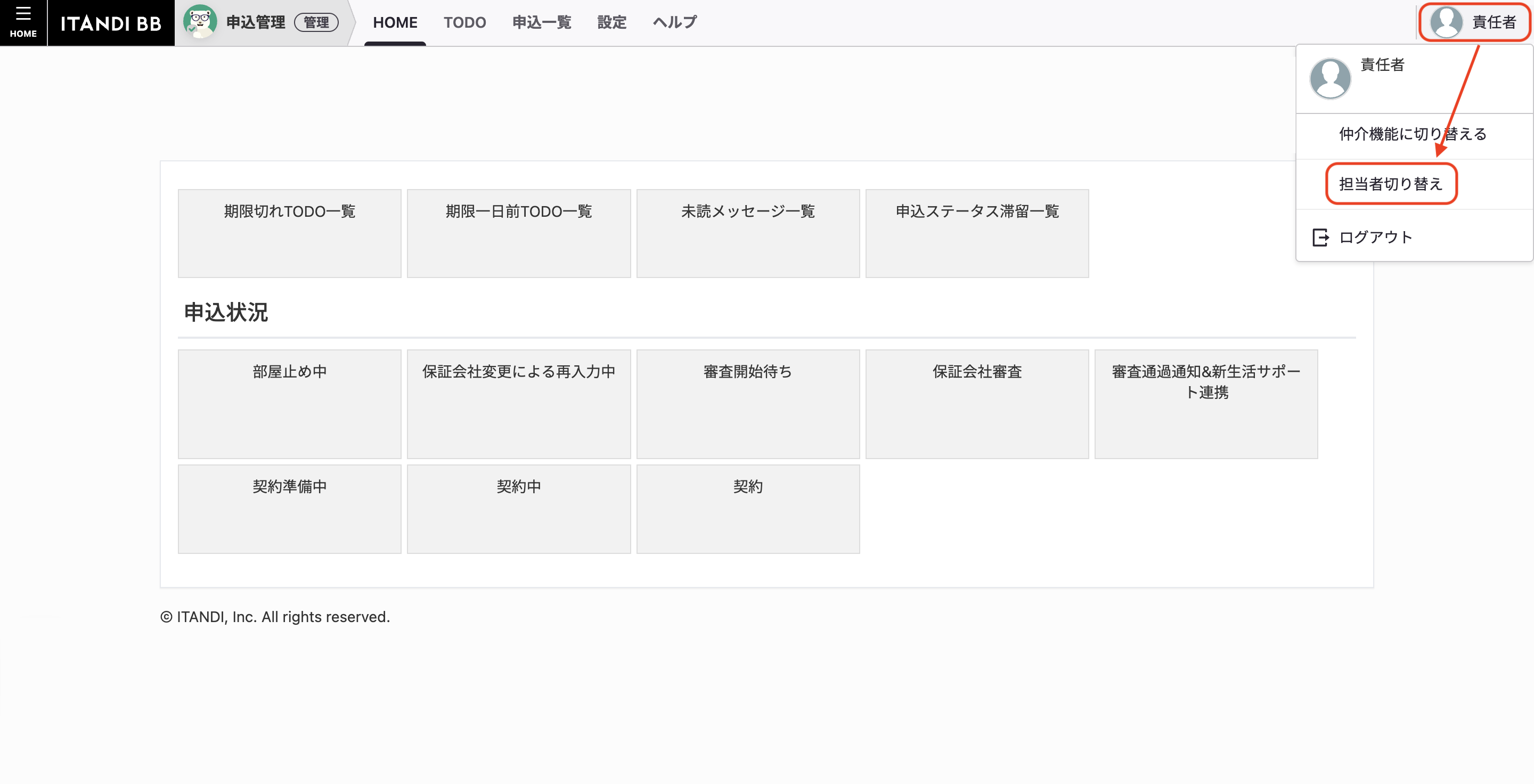Open the 期限切れTODO一覧 card
1534x784 pixels.
click(x=289, y=233)
